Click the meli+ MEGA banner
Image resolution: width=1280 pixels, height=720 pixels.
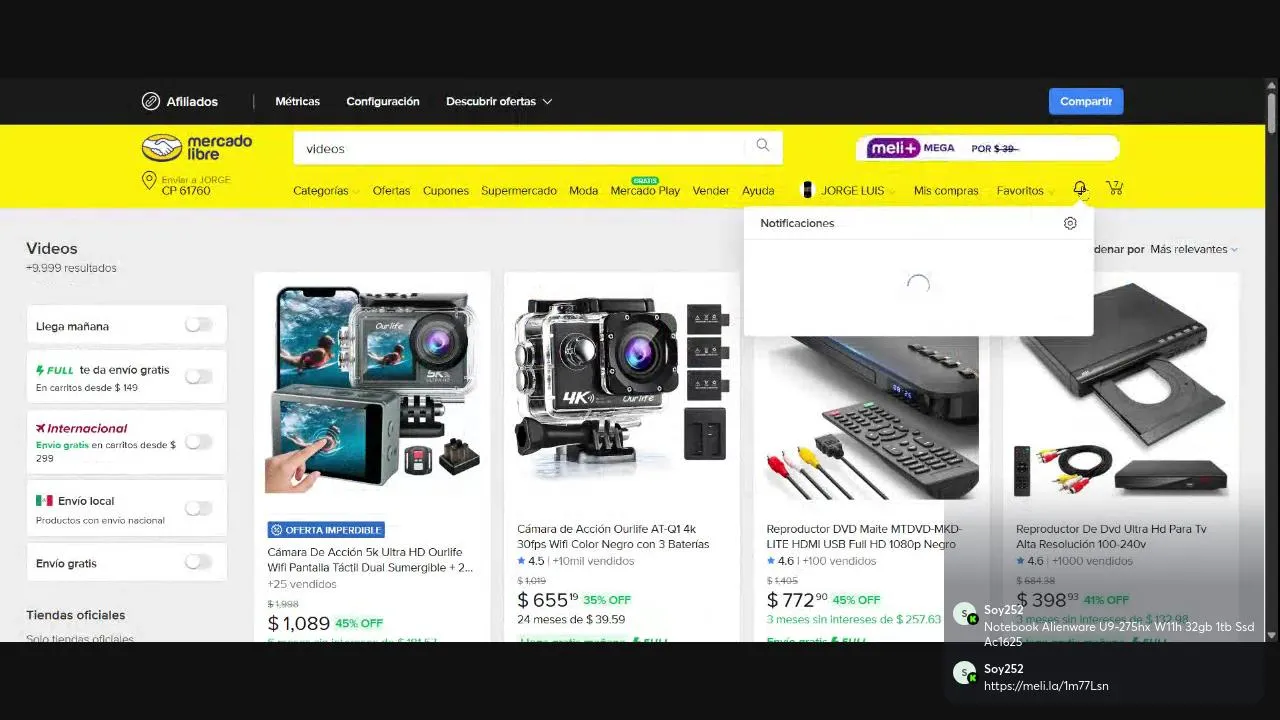pos(987,148)
